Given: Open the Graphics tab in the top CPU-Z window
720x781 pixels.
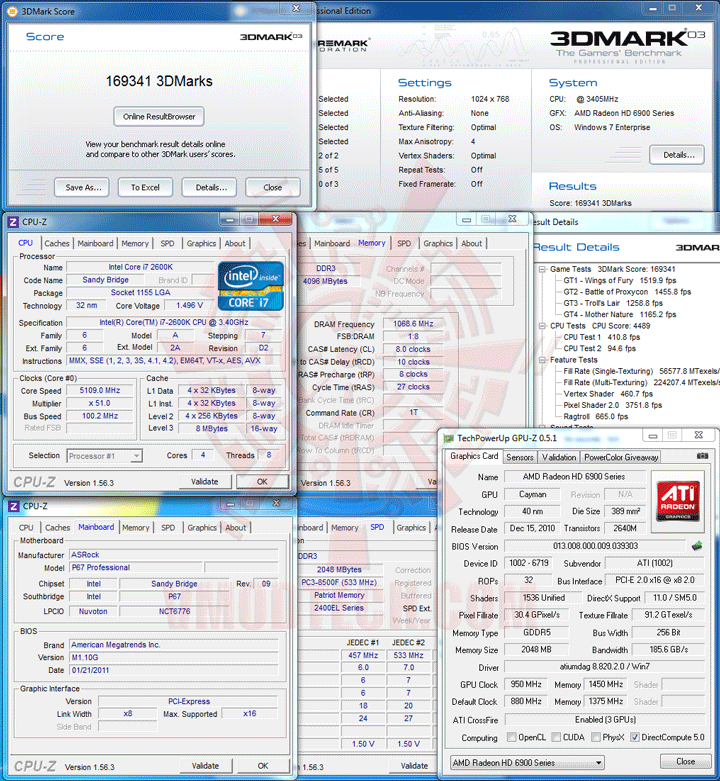Looking at the screenshot, I should tap(201, 243).
